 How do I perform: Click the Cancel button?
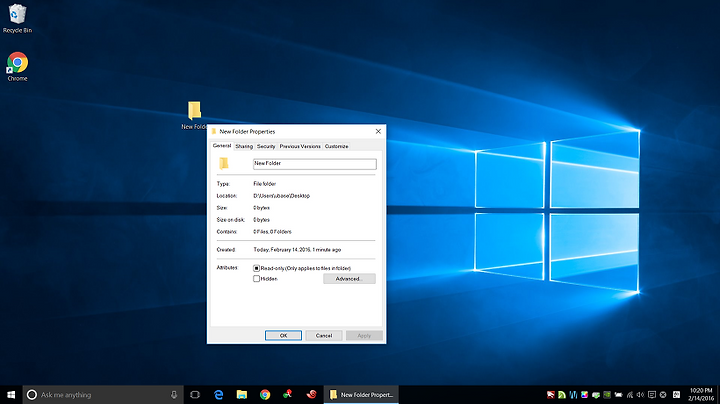324,336
